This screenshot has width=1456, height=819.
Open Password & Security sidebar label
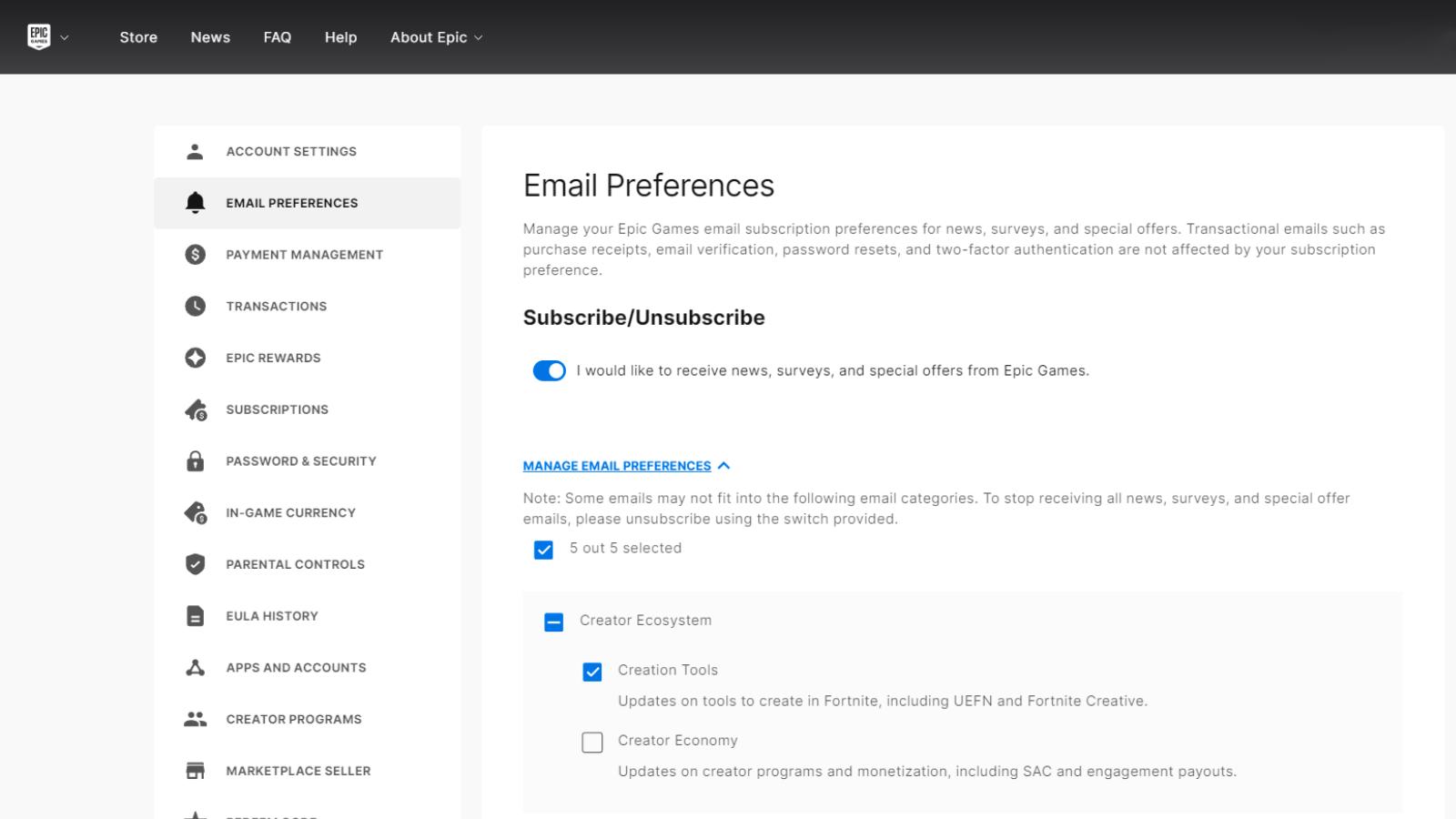point(301,460)
